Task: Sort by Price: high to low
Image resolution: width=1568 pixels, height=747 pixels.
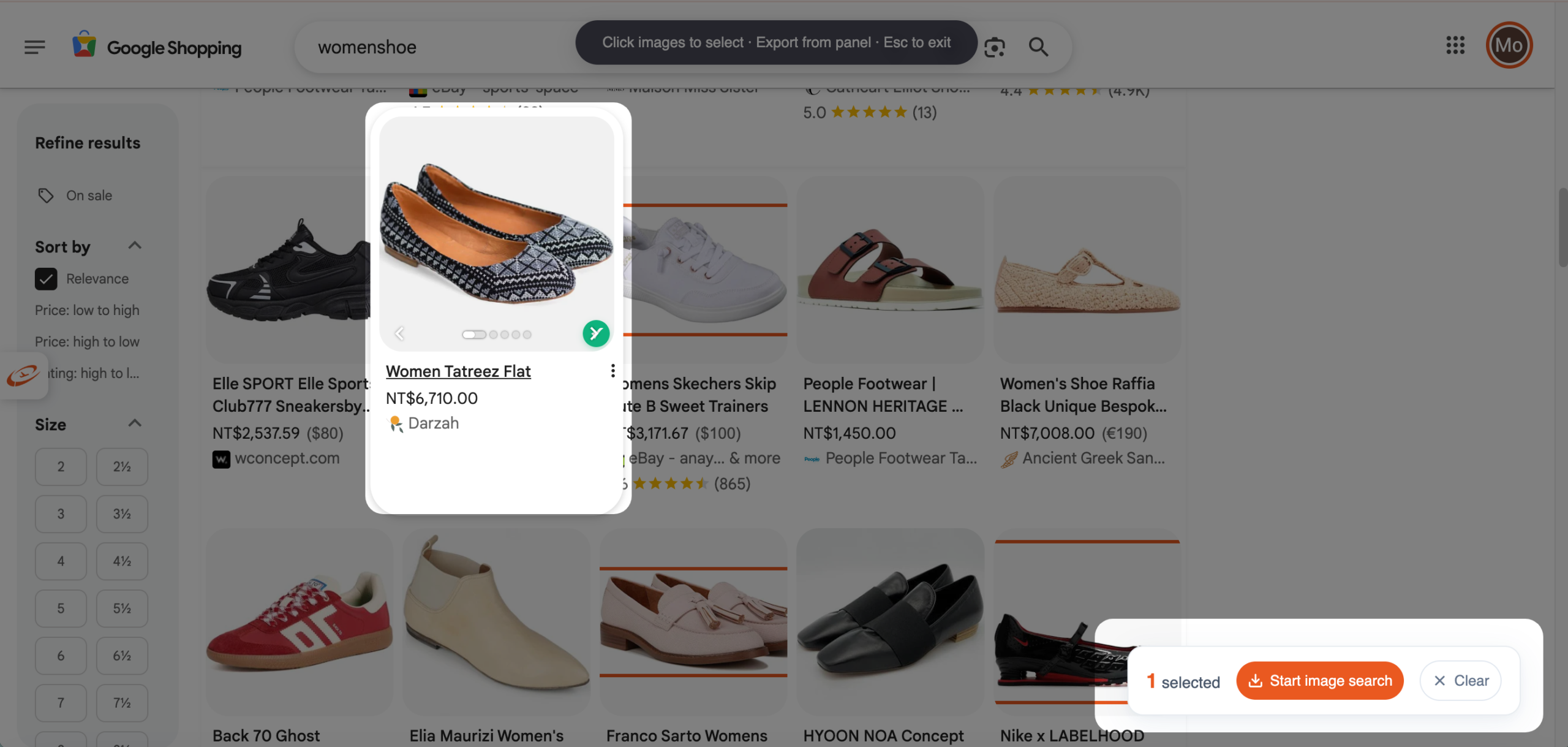Action: tap(87, 341)
